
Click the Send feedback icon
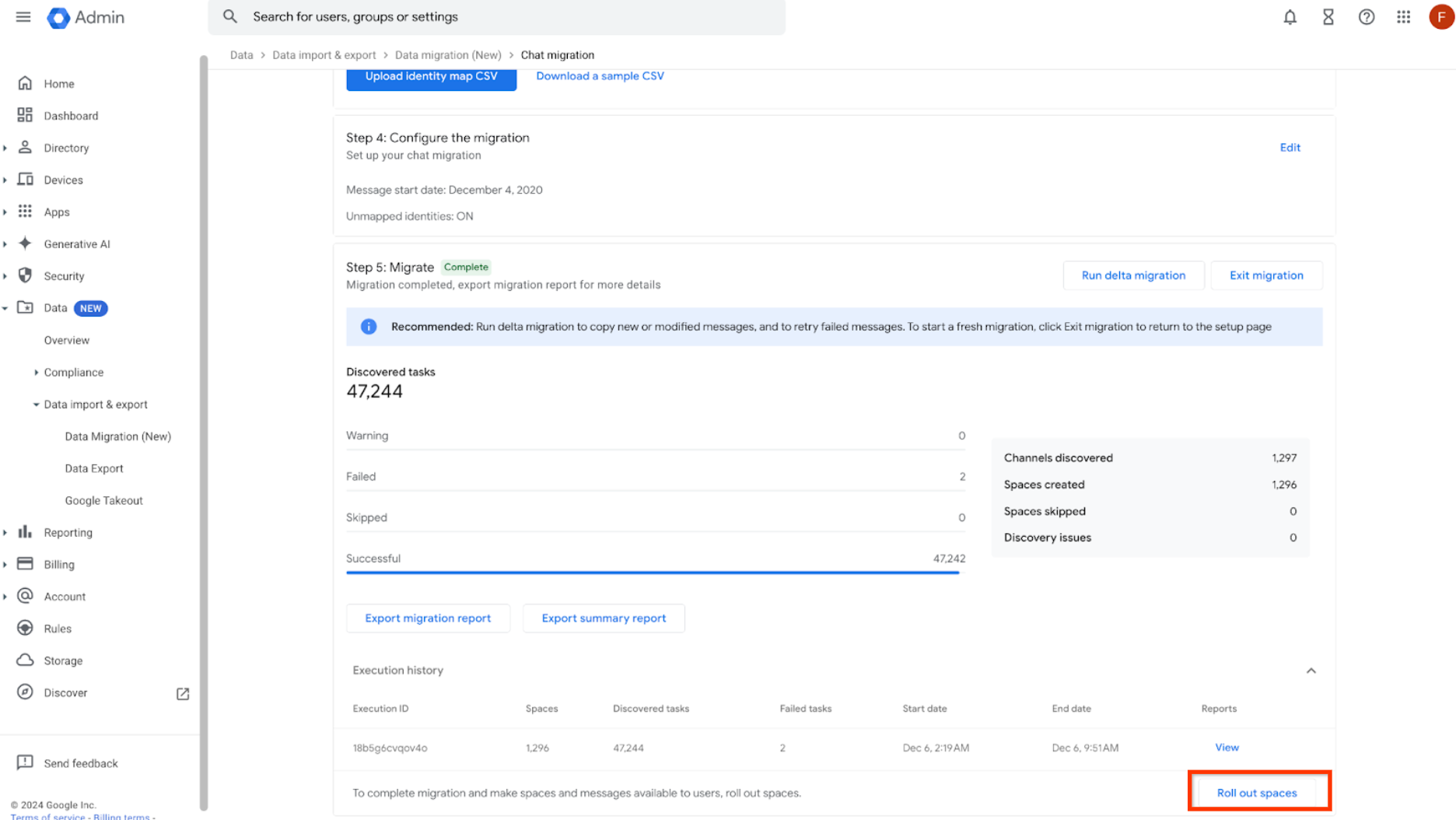[x=26, y=763]
